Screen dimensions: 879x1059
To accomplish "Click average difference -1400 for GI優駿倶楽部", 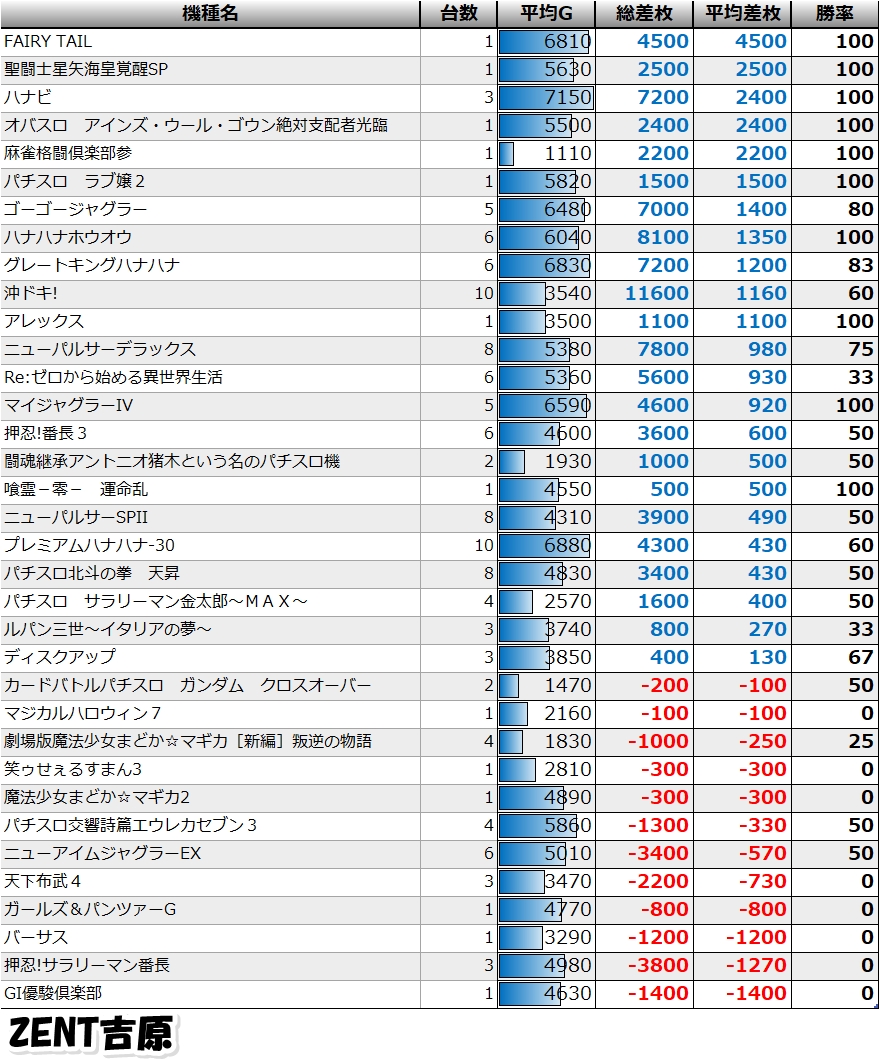I will click(x=756, y=994).
